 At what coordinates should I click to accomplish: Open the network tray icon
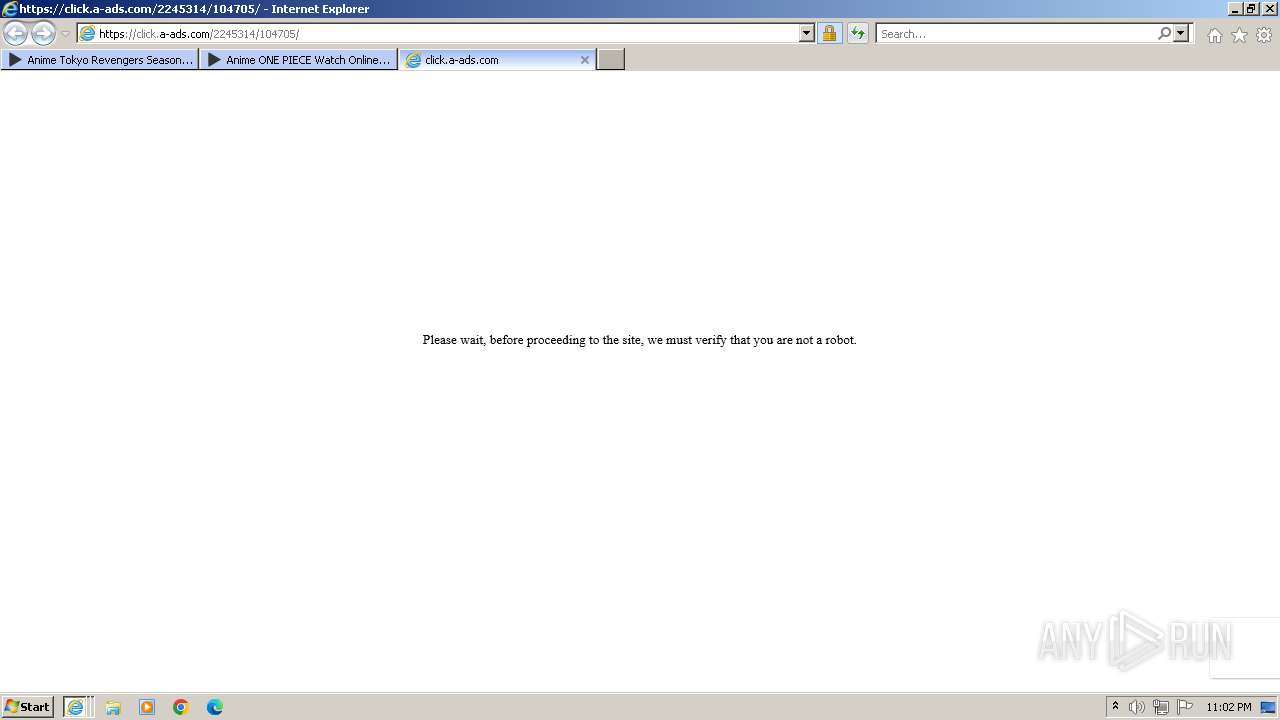coord(1161,707)
